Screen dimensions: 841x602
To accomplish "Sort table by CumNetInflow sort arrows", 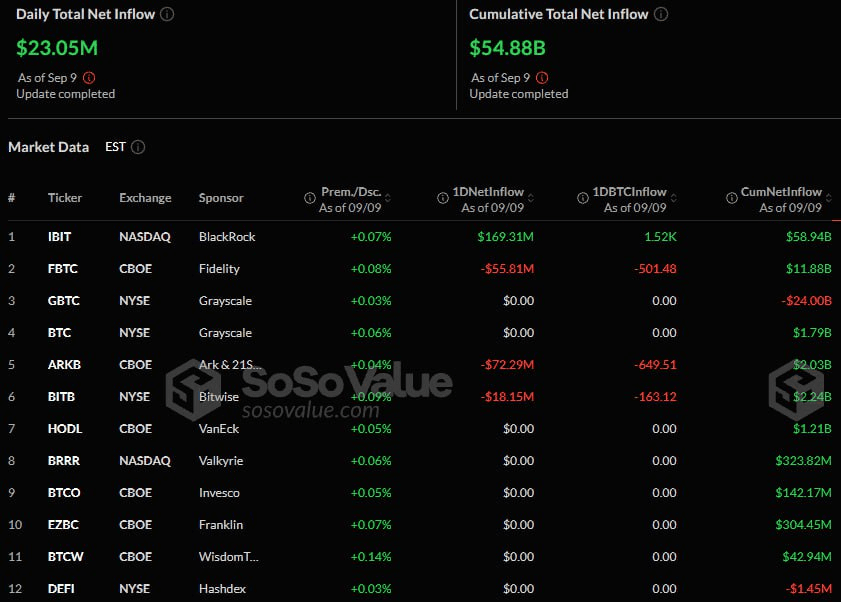I will pos(829,198).
